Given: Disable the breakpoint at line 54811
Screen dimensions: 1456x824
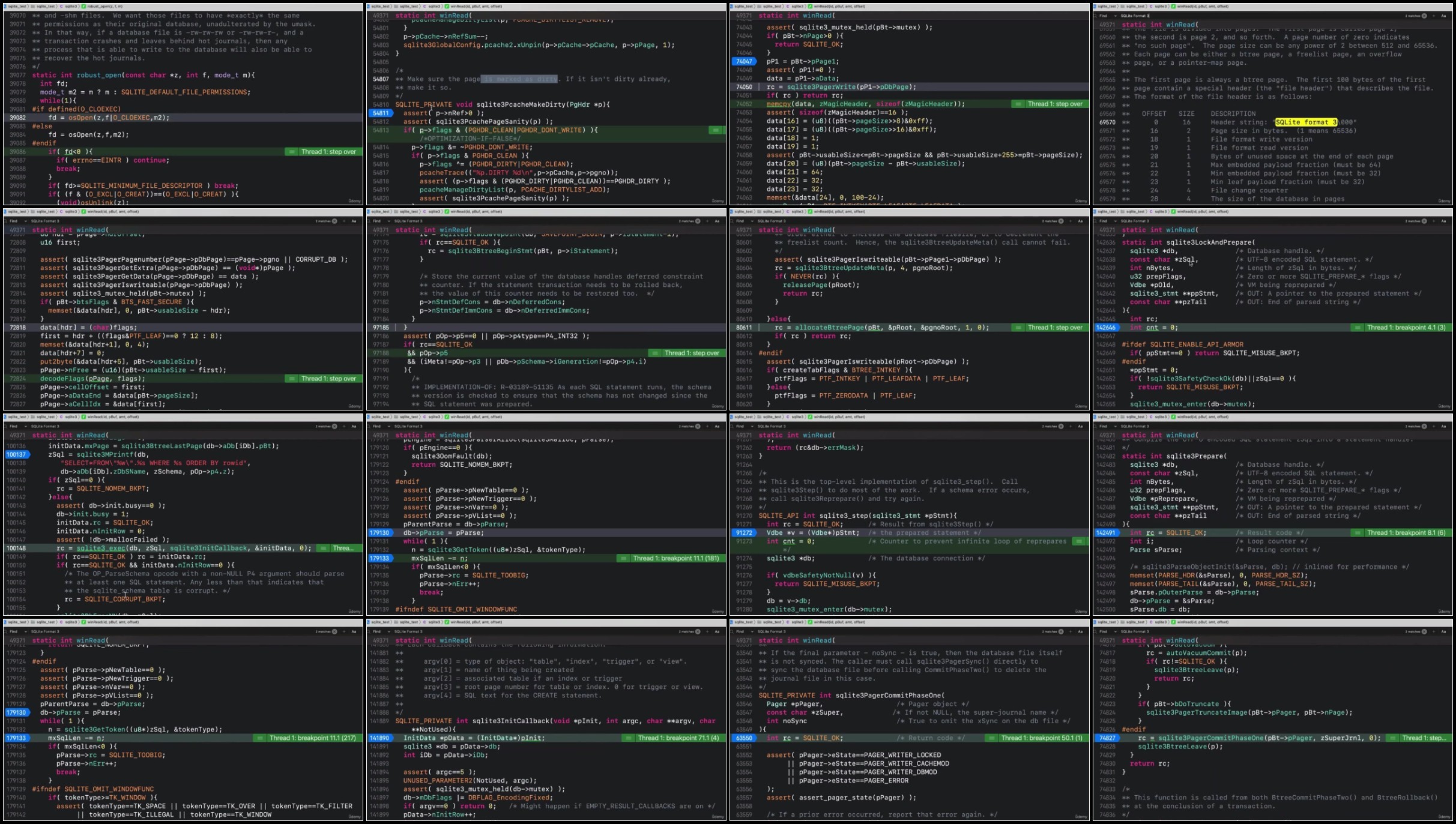Looking at the screenshot, I should tap(380, 113).
